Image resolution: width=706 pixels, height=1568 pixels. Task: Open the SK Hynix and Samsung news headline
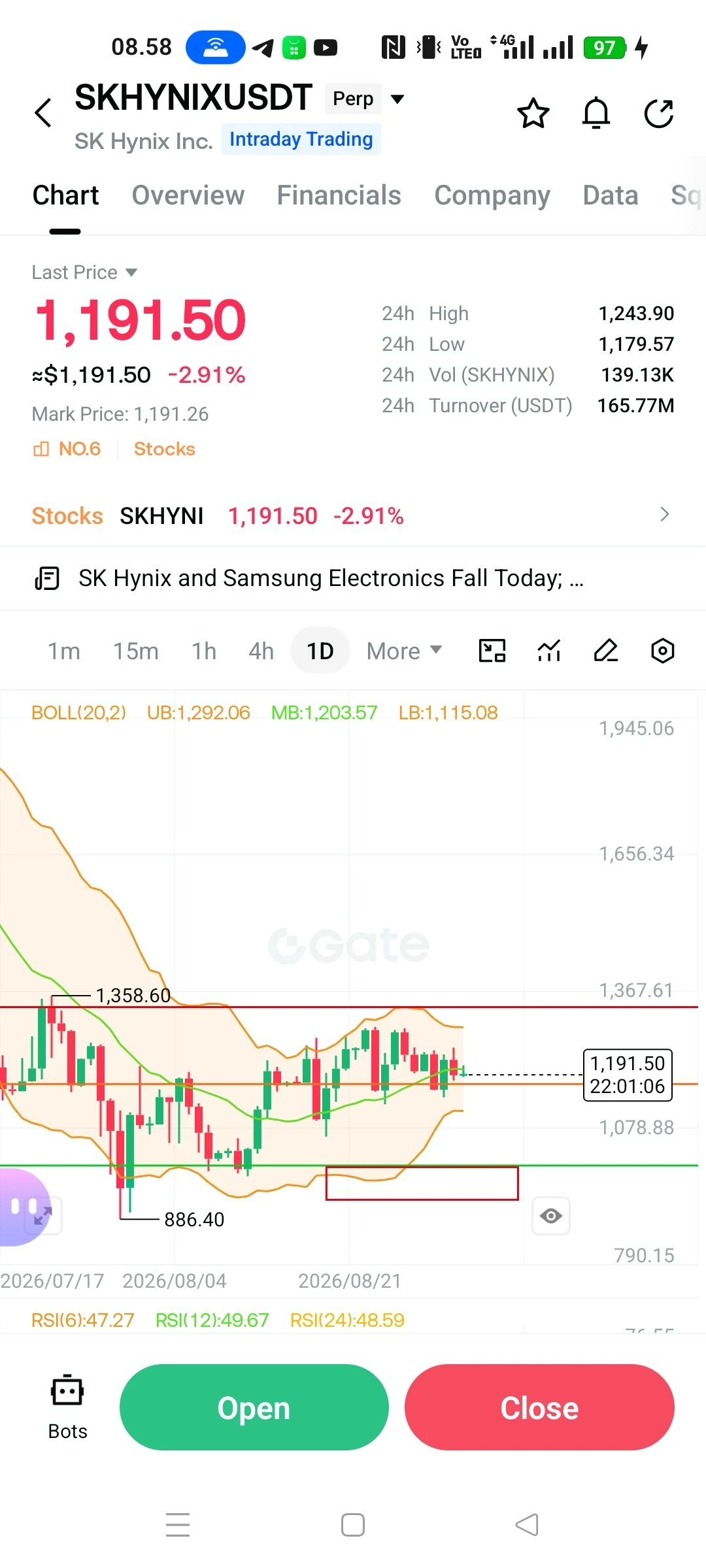coord(331,578)
